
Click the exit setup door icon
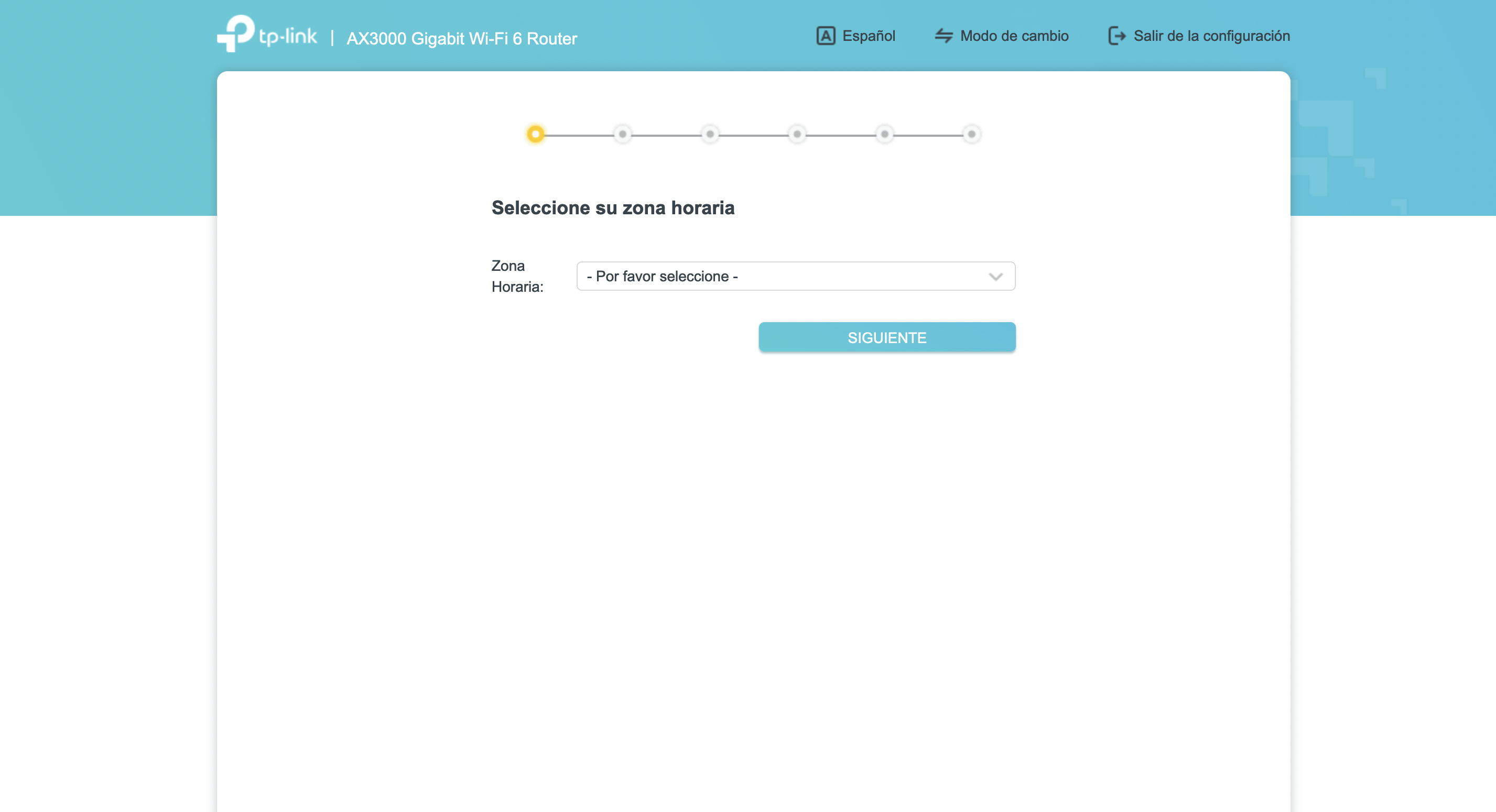click(1116, 36)
